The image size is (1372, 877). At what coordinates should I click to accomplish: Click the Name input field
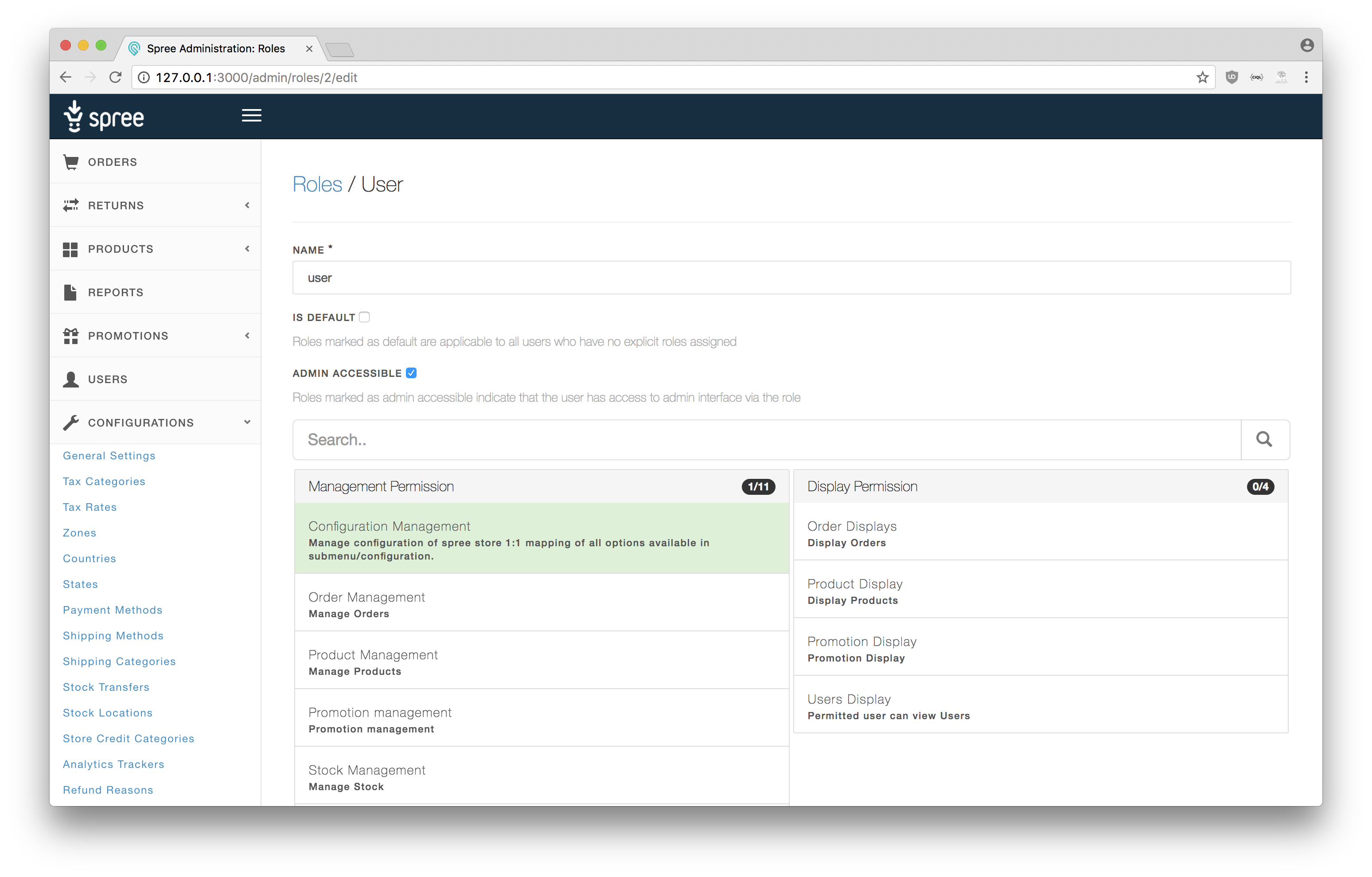pos(791,278)
